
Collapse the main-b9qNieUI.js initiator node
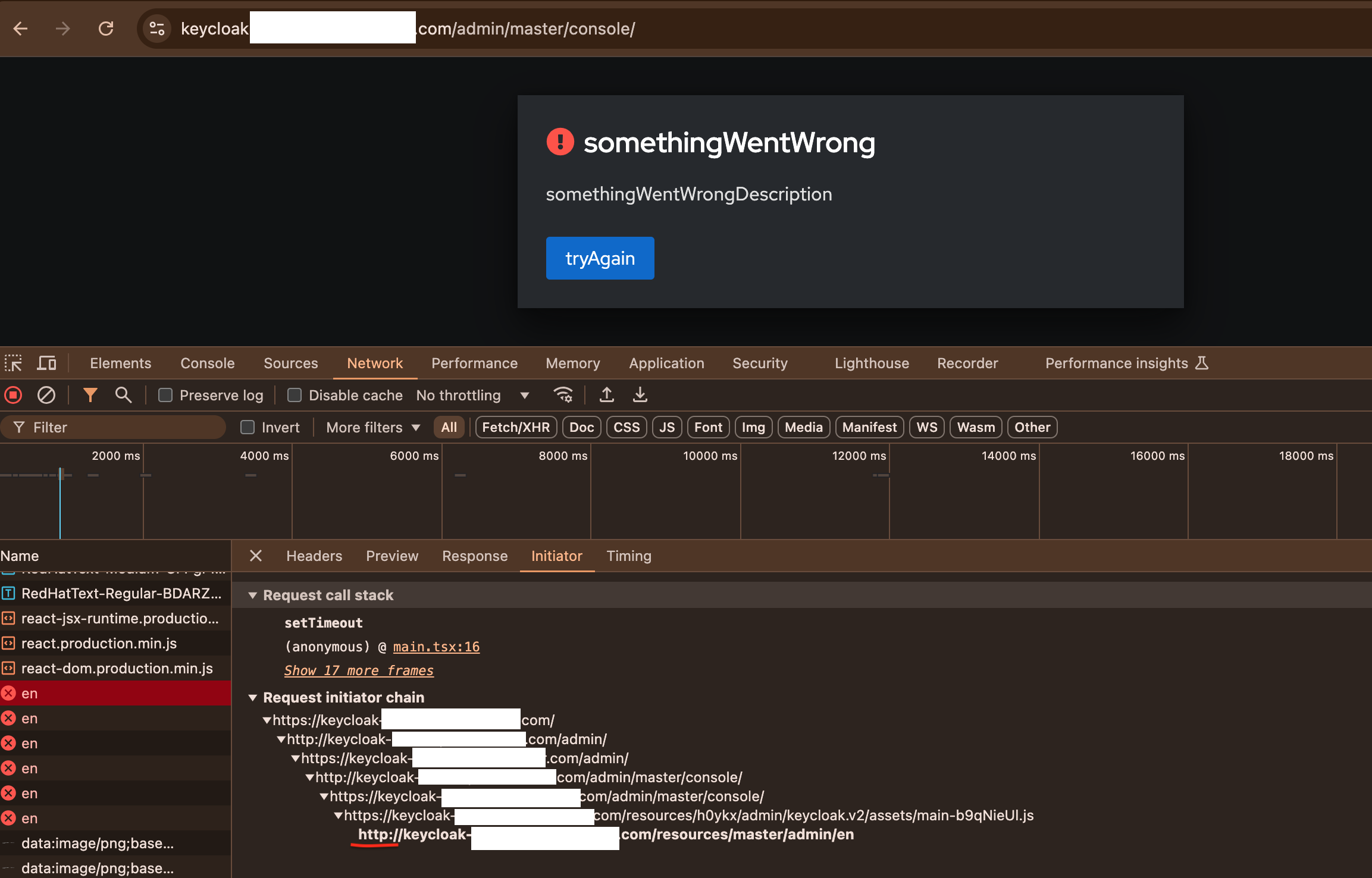(x=338, y=816)
